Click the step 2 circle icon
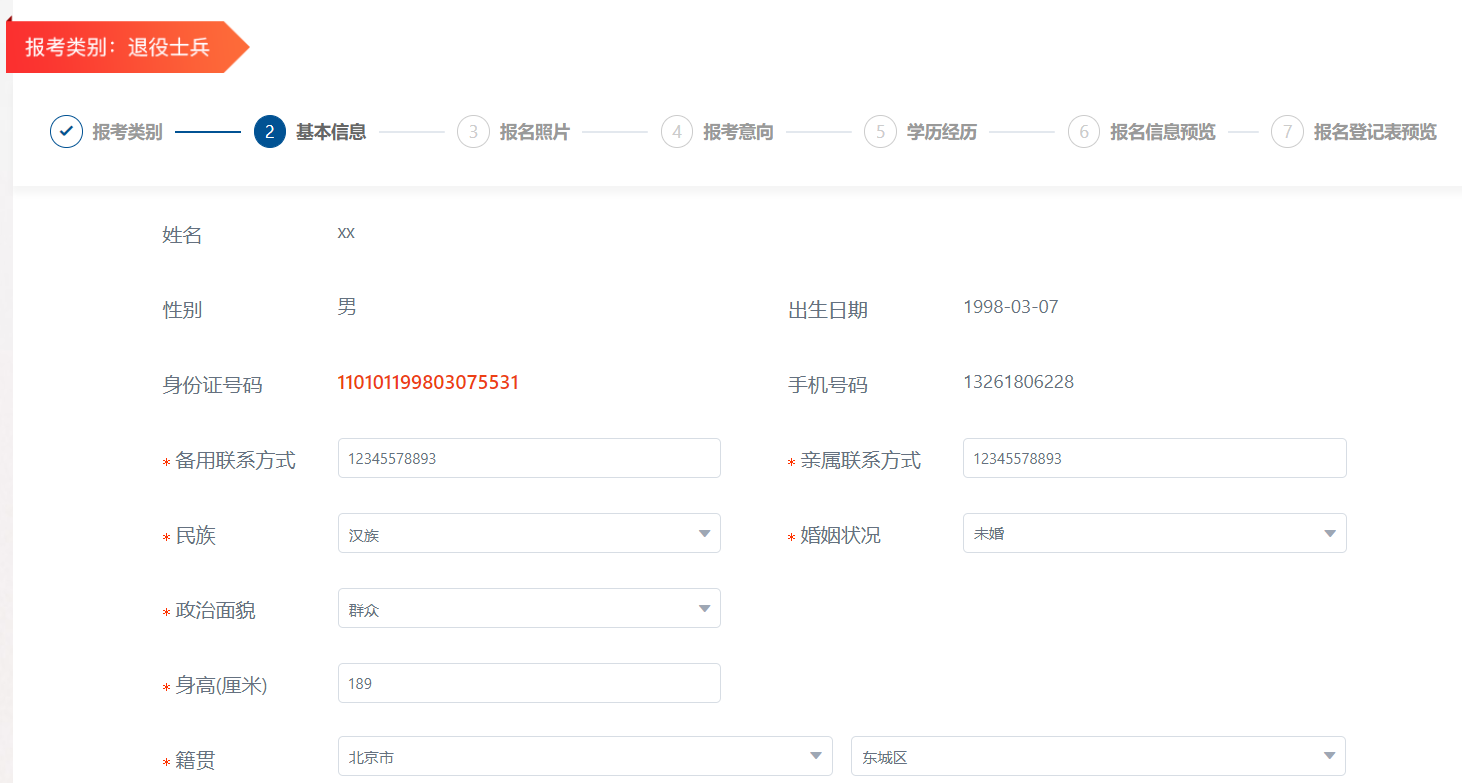Screen dimensions: 1462x783 click(x=270, y=132)
